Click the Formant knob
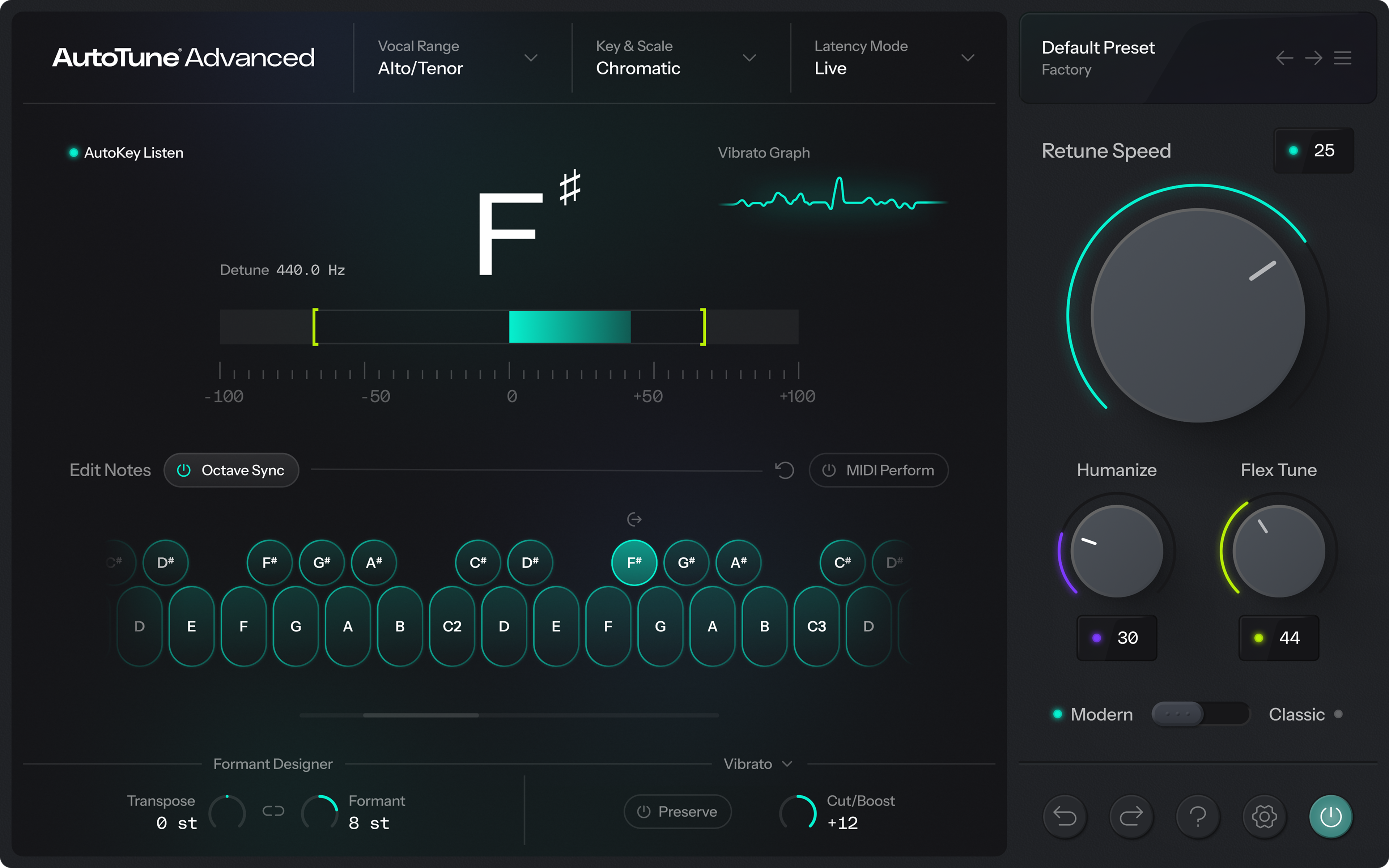 tap(320, 812)
